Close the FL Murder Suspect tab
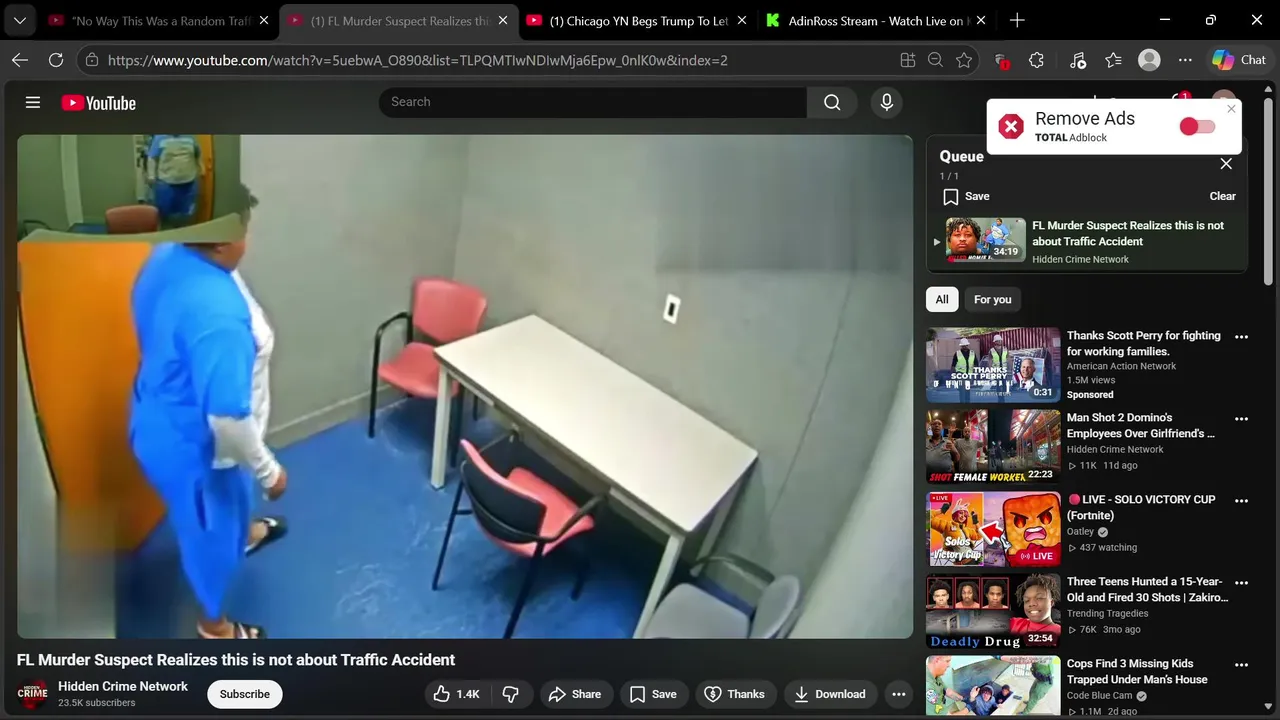Screen dimensions: 1280x720 coord(502,21)
